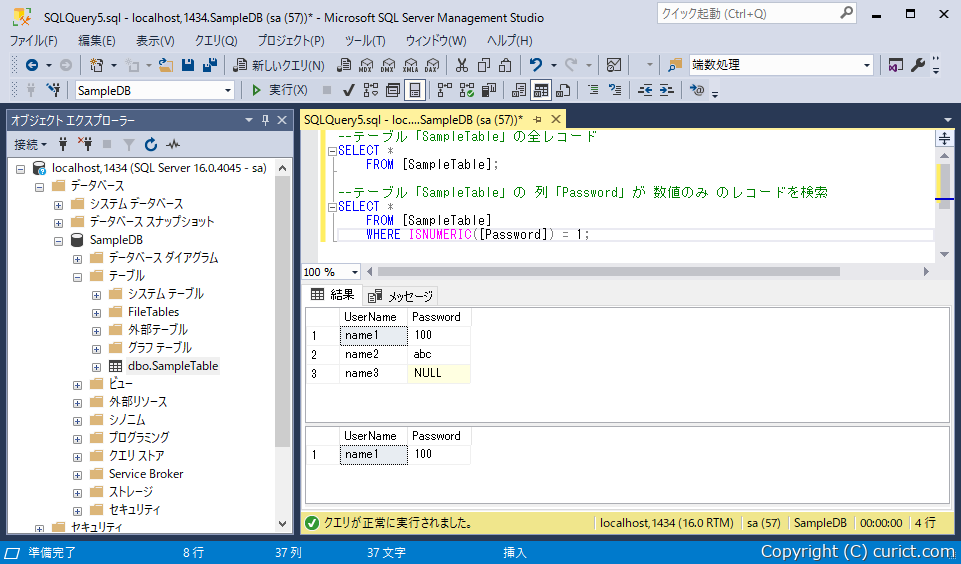This screenshot has height=564, width=961.
Task: Toggle Results to Text mode
Action: [518, 91]
